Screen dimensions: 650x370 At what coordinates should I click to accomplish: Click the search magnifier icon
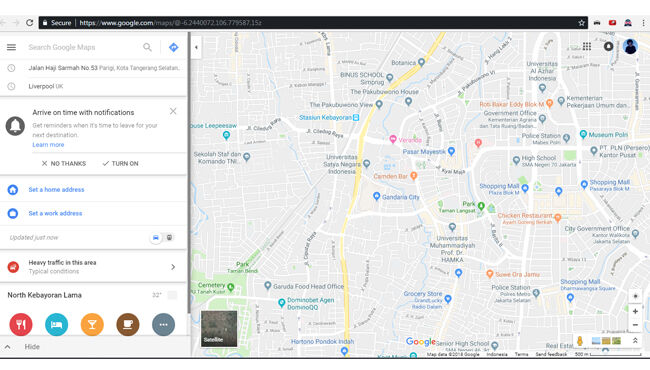(x=147, y=47)
